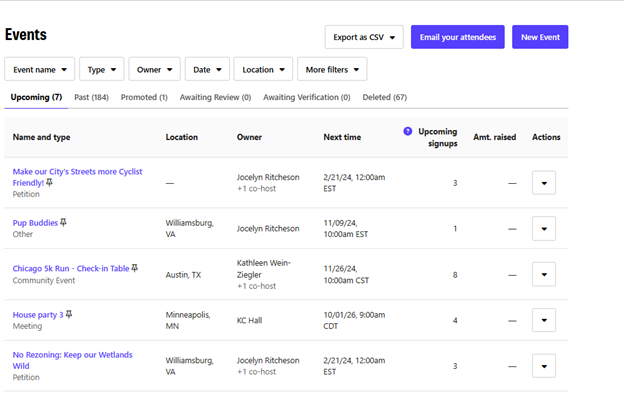
Task: Click pin icon next to Pup Buddies
Action: (x=63, y=222)
